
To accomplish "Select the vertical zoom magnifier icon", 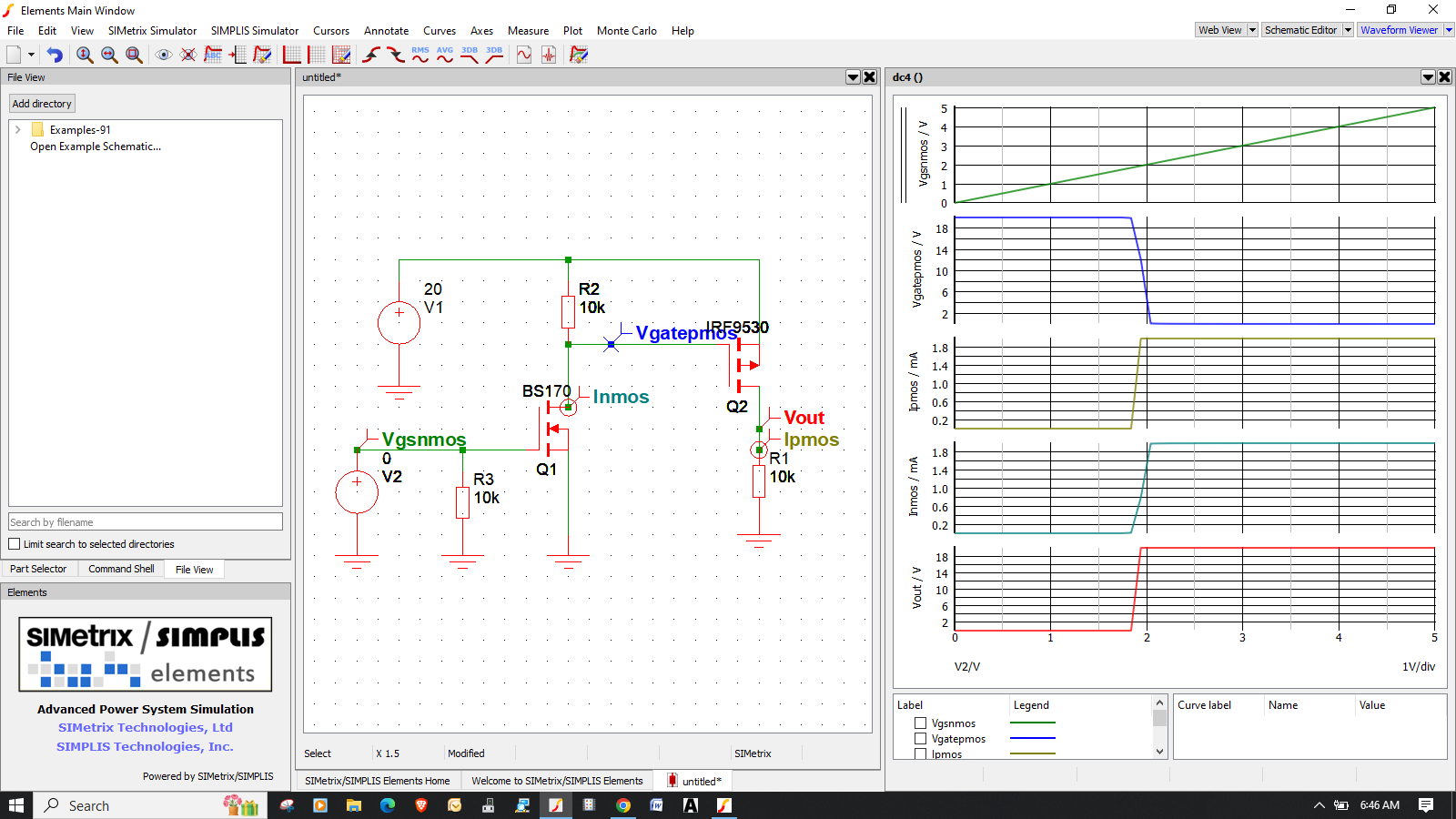I will 85,55.
